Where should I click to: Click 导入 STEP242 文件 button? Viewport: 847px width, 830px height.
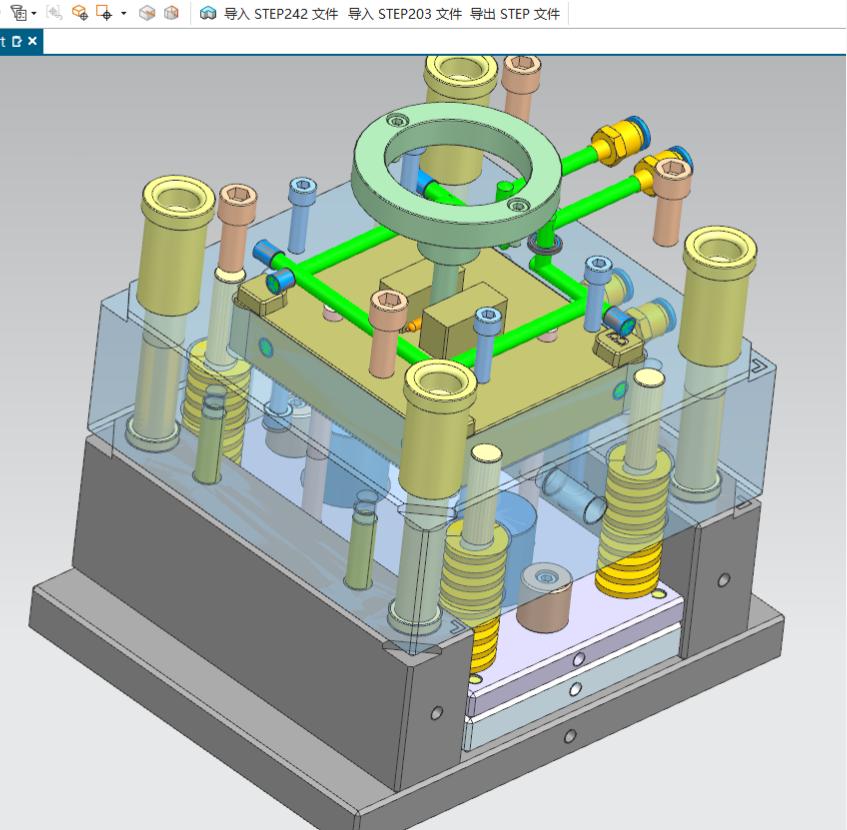coord(281,14)
